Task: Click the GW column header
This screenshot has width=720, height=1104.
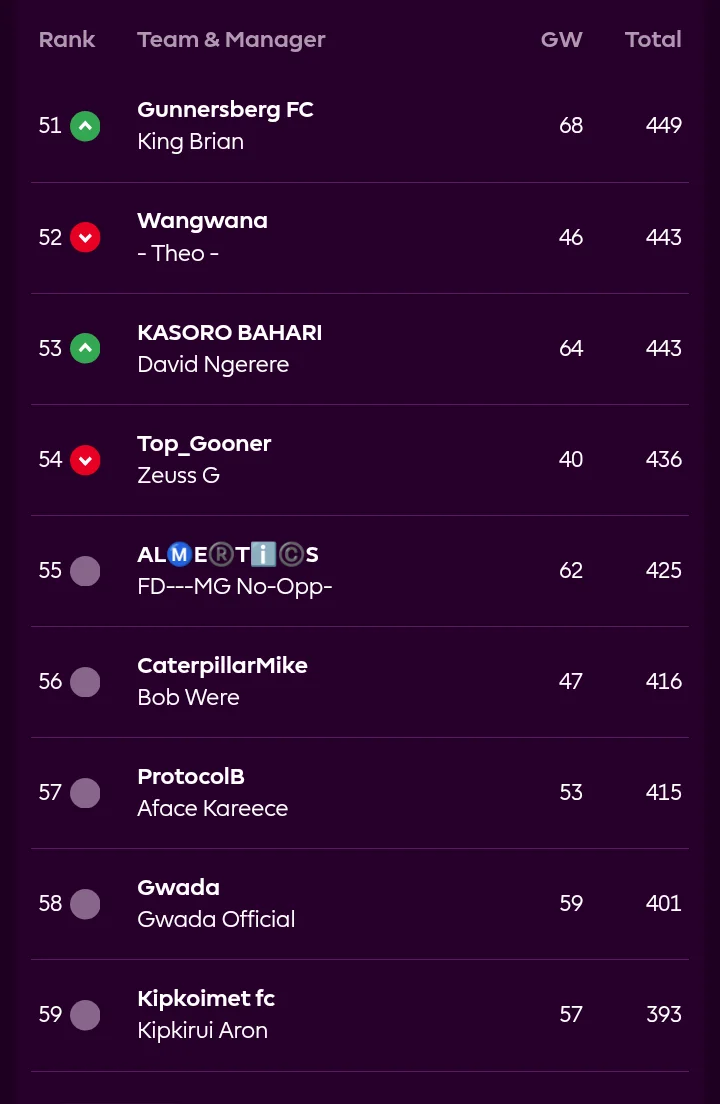Action: [x=561, y=40]
